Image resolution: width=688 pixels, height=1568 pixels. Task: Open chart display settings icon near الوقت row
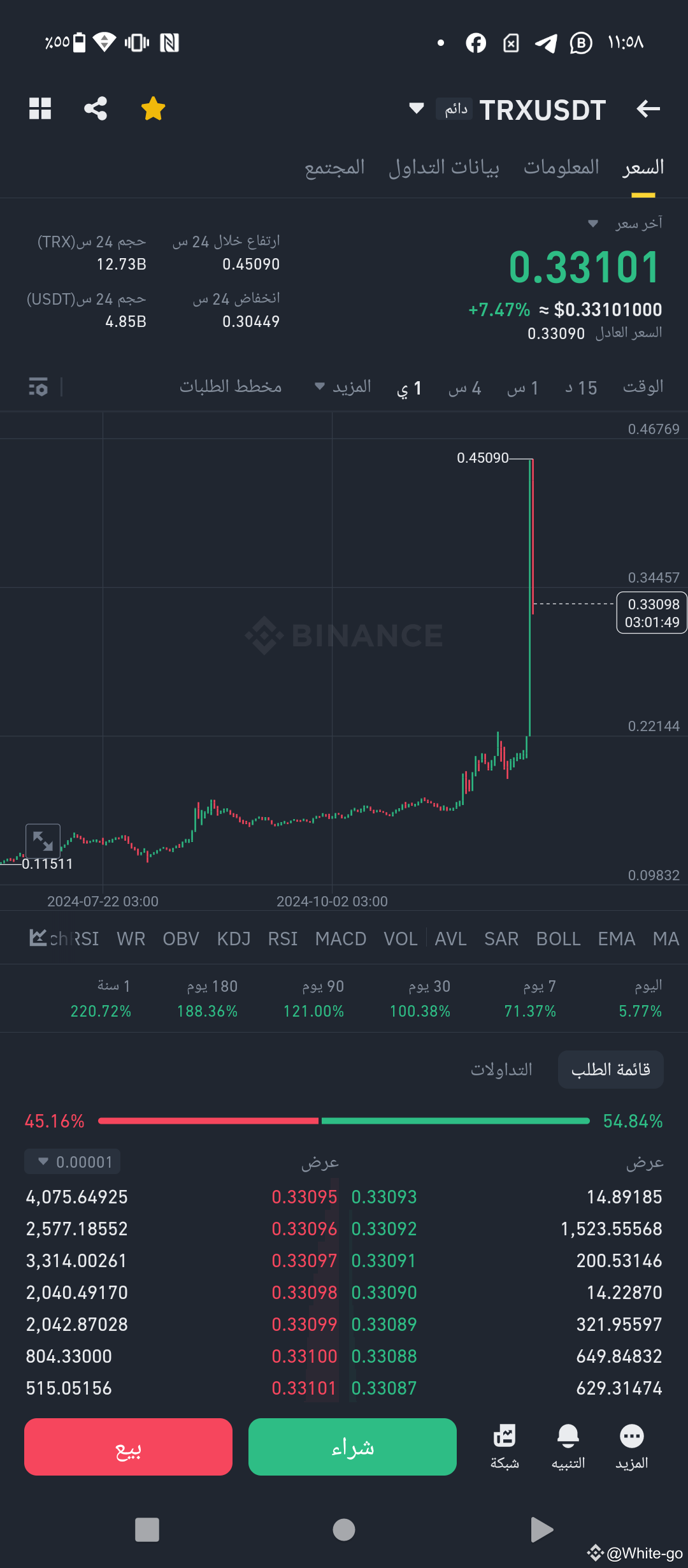click(x=38, y=387)
